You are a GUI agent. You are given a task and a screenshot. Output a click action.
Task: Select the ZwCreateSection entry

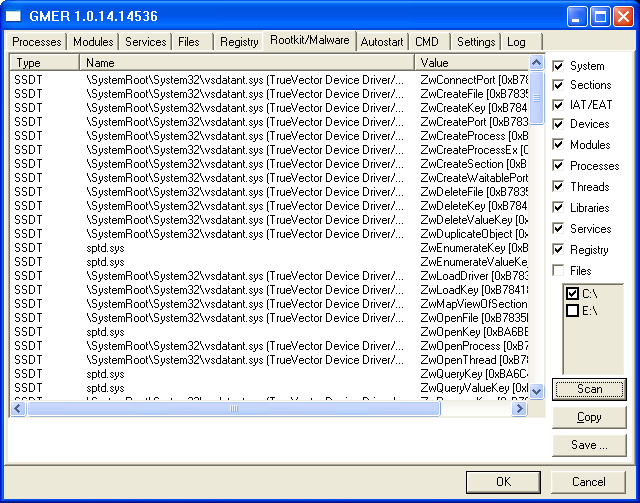tap(269, 164)
